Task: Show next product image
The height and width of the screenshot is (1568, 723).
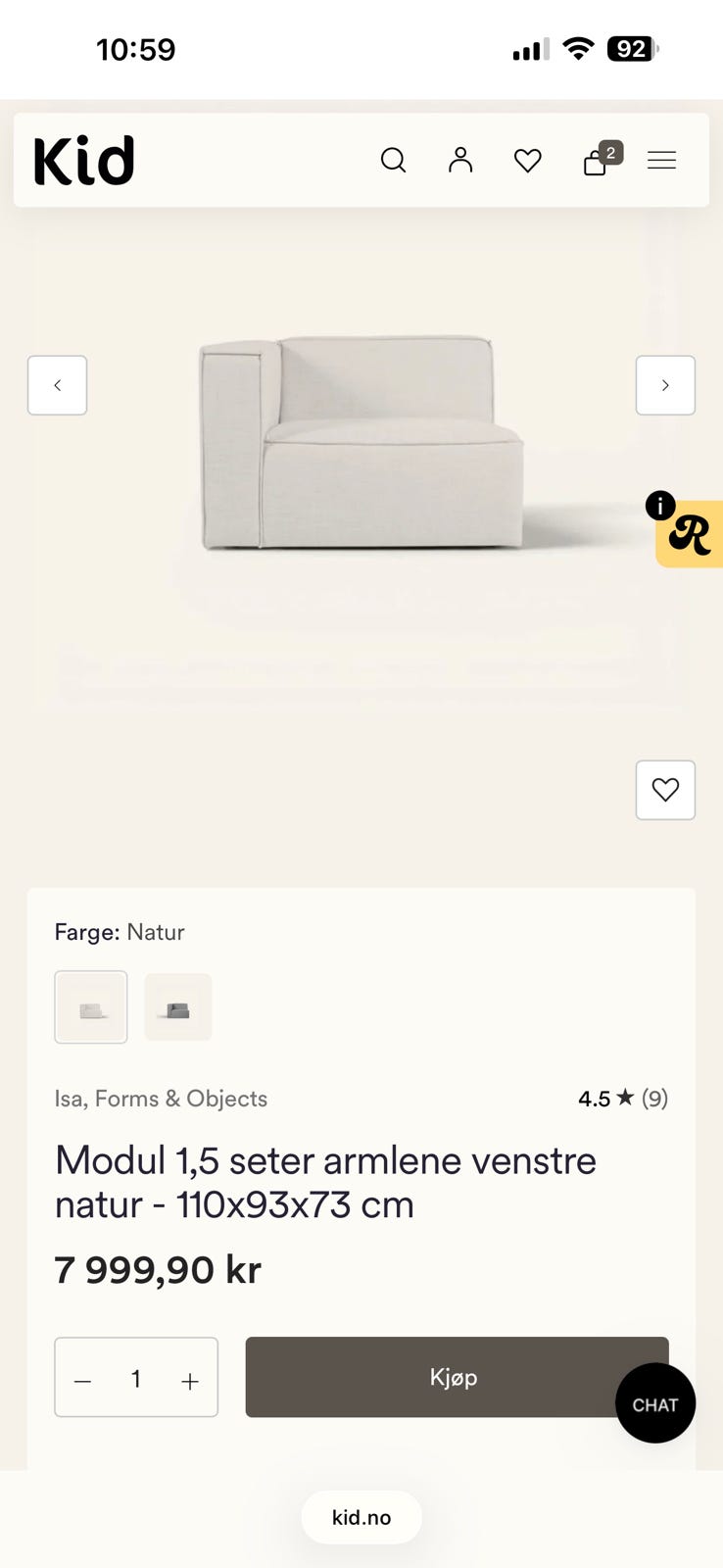Action: 665,385
